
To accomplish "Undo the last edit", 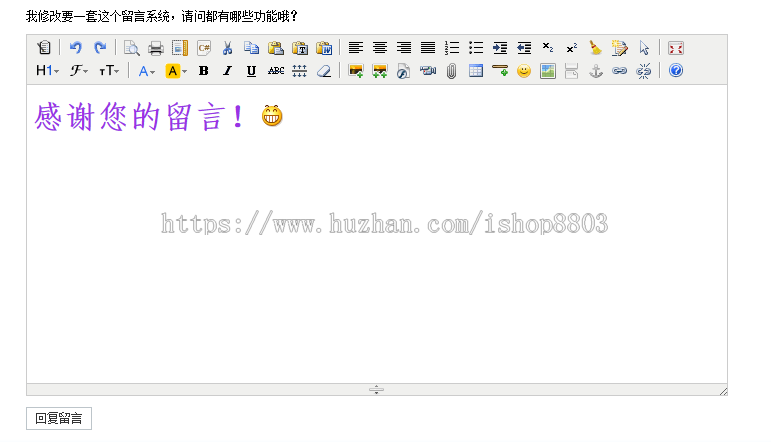I will pos(76,48).
